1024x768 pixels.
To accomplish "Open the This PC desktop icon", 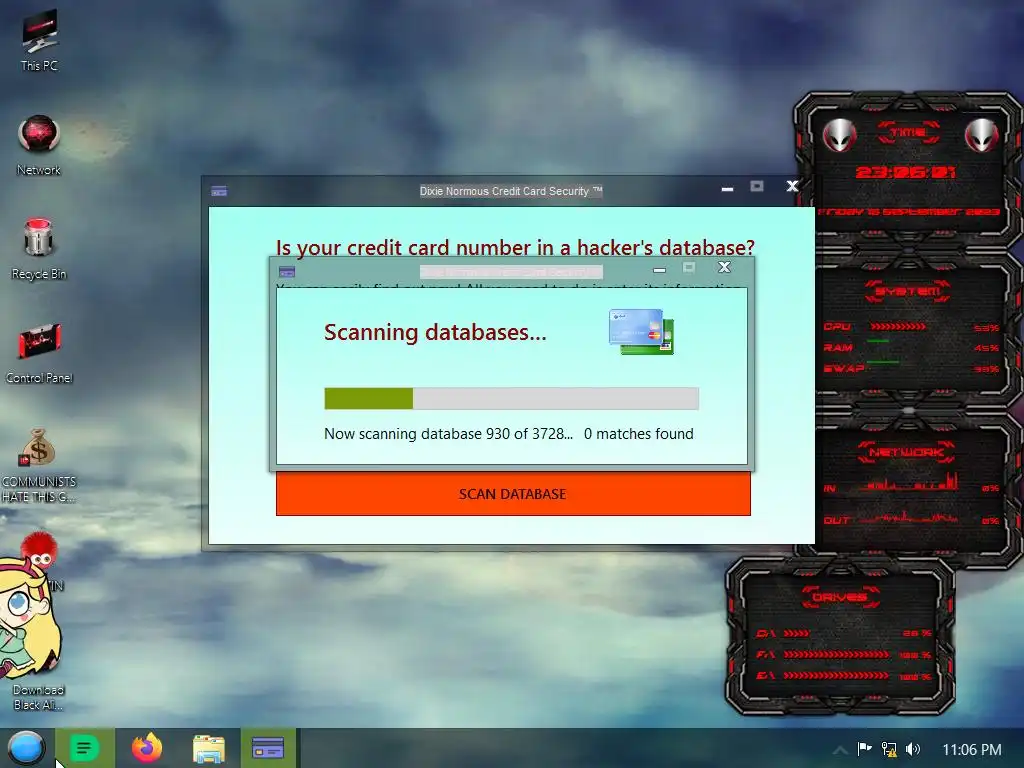I will pos(39,40).
